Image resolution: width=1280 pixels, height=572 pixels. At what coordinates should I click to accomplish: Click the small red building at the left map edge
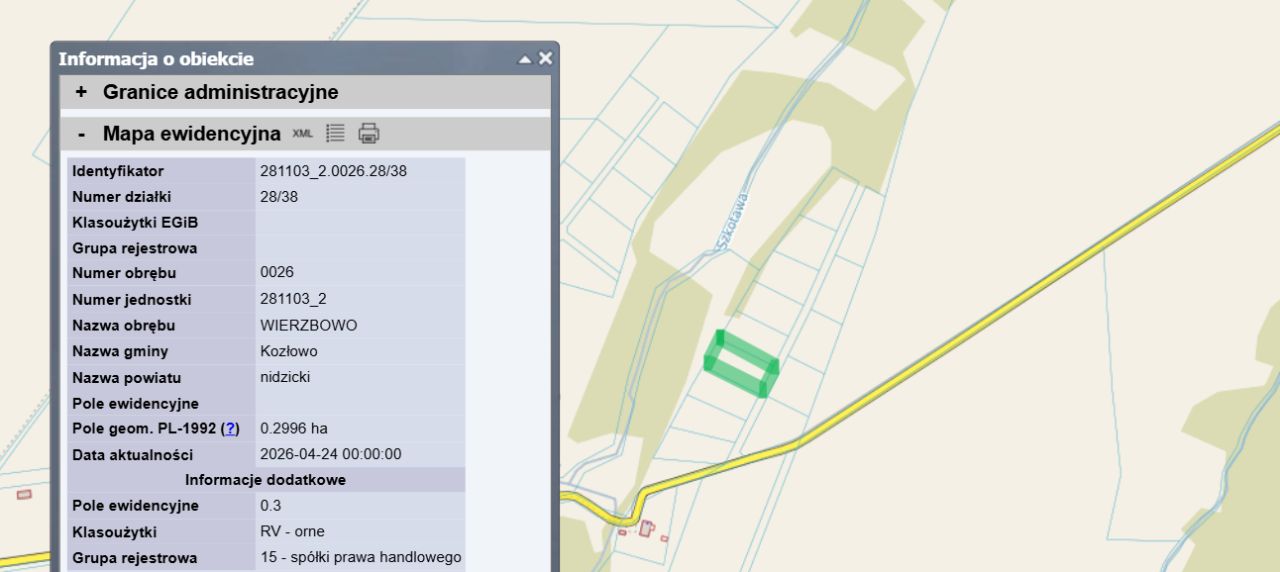(x=24, y=494)
